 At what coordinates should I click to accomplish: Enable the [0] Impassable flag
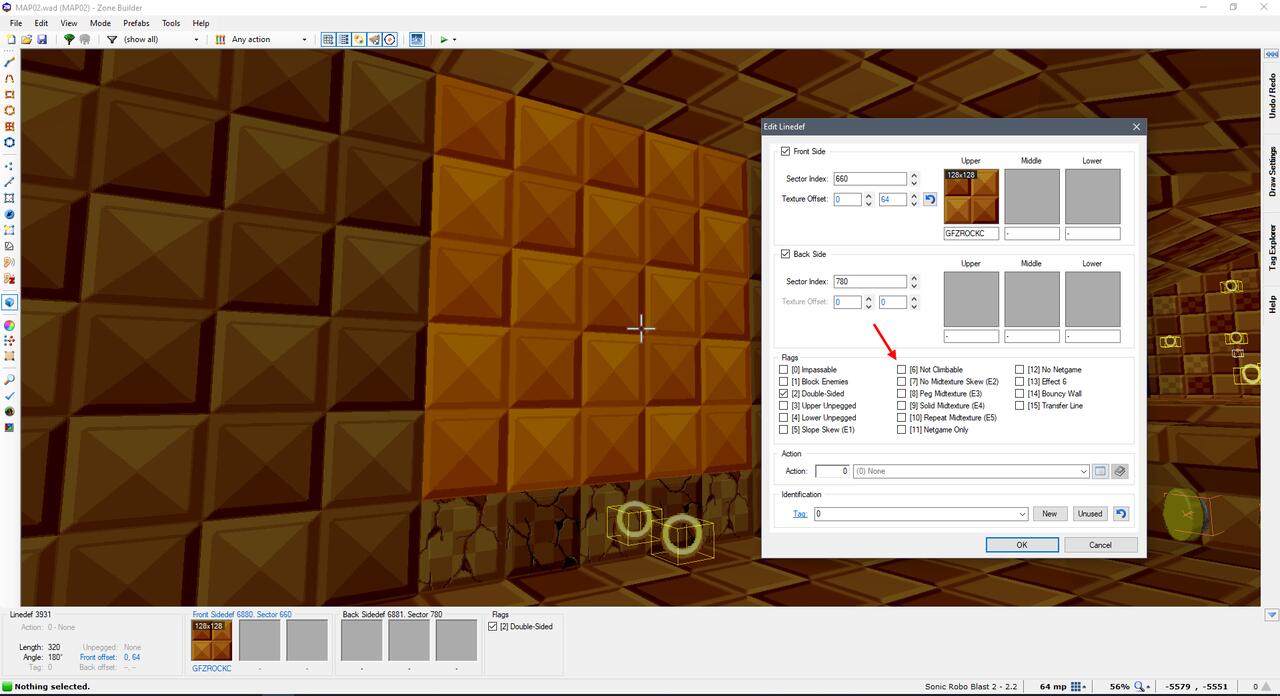pyautogui.click(x=784, y=370)
